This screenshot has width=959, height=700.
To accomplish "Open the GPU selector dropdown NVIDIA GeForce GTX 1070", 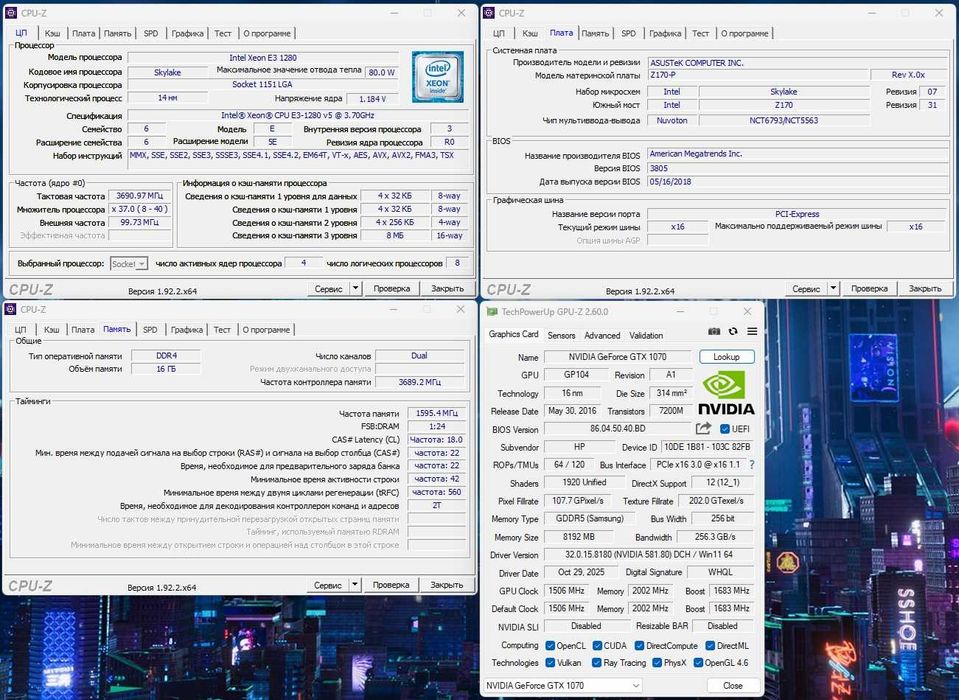I will click(562, 685).
